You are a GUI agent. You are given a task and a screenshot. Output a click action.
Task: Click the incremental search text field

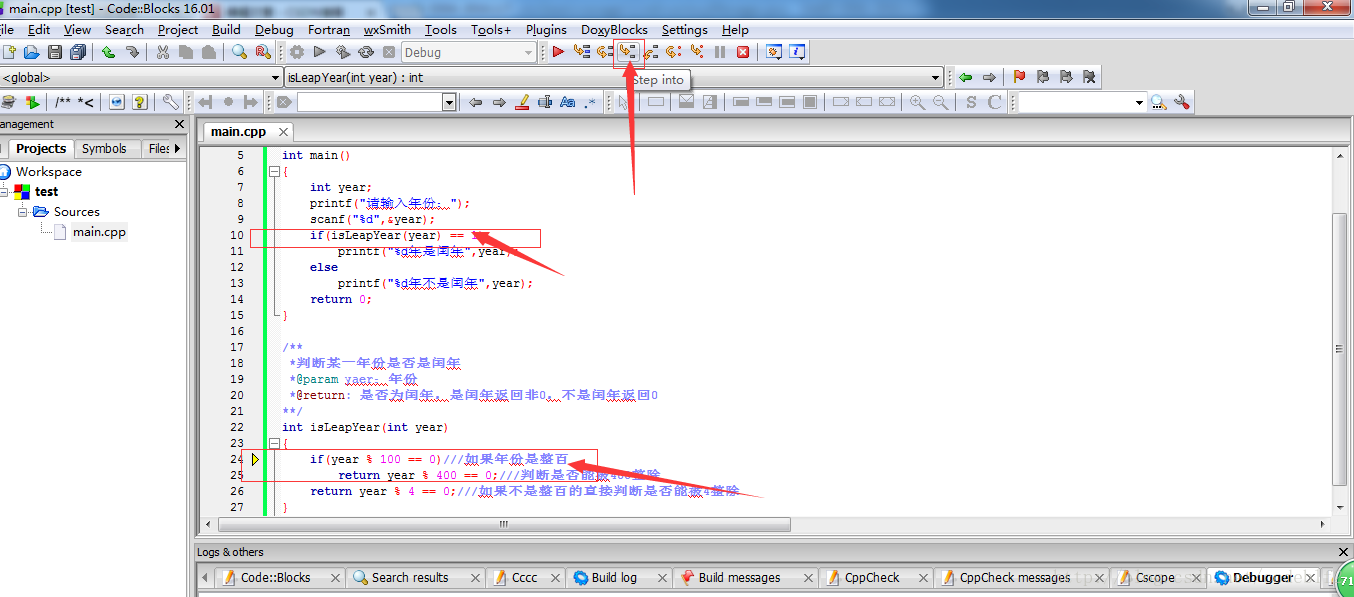[x=369, y=102]
